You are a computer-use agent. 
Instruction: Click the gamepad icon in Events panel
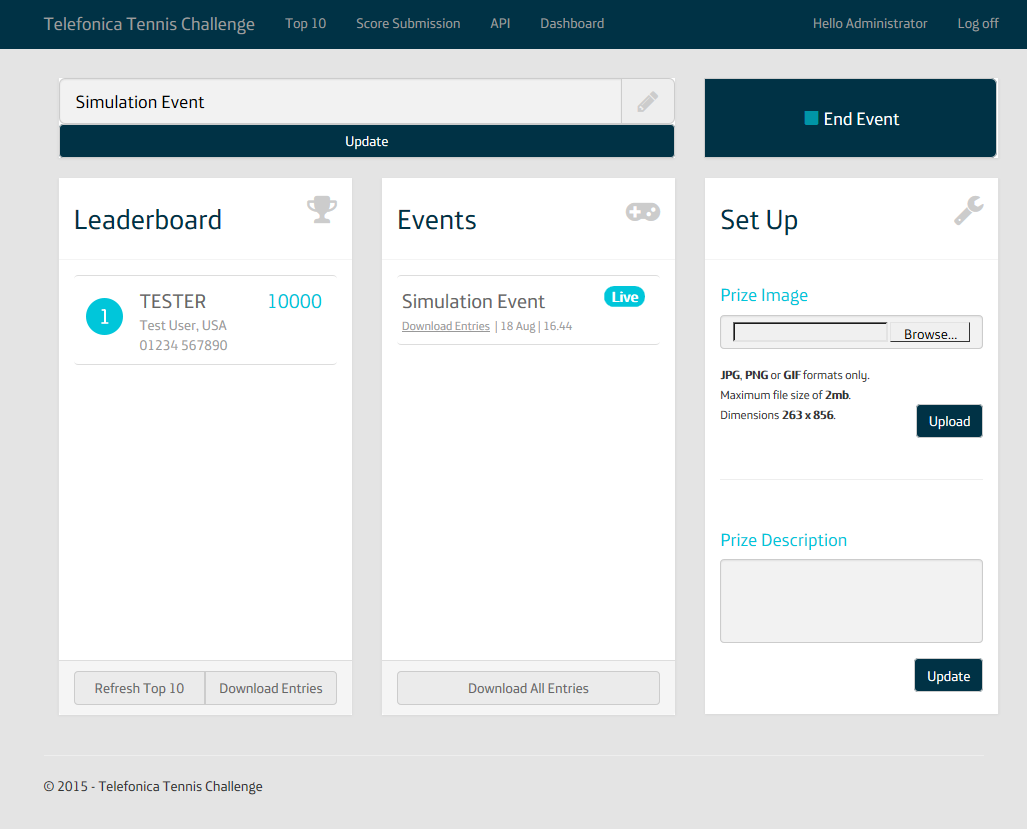click(x=642, y=211)
